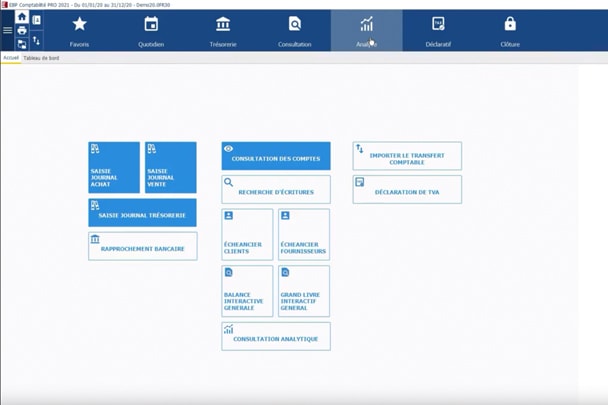Open the Consultation section

tap(294, 30)
